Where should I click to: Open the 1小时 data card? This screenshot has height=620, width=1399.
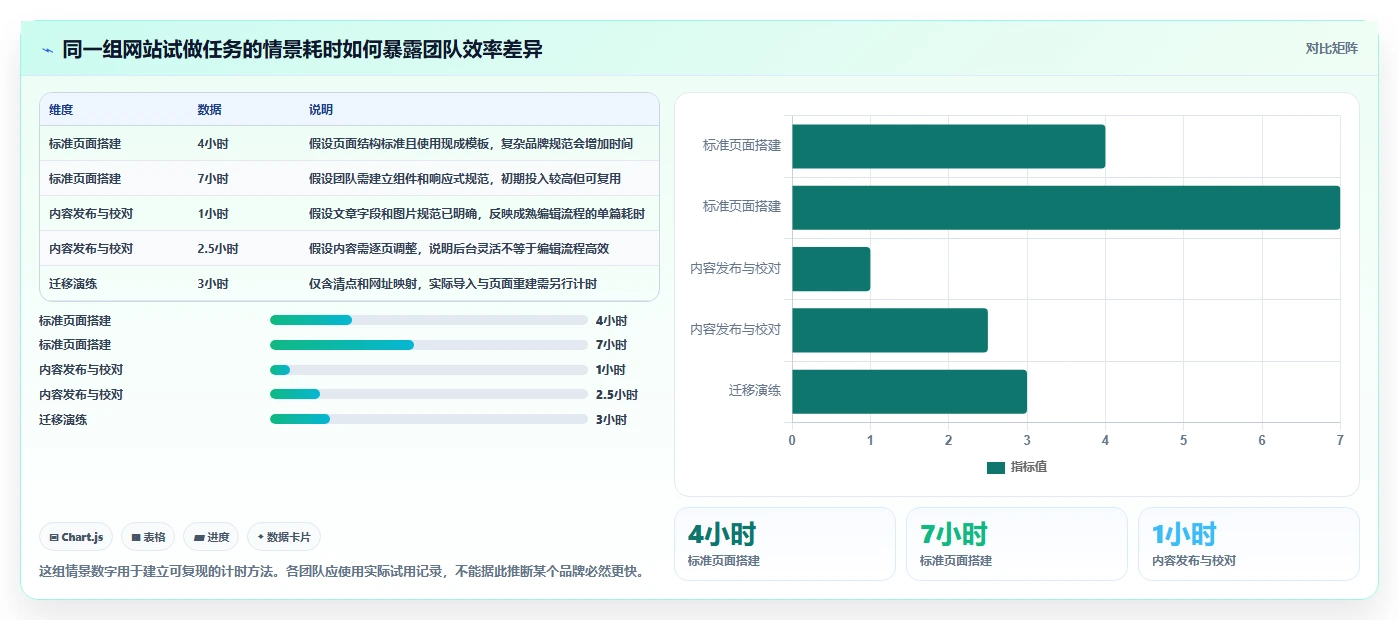click(x=1249, y=544)
